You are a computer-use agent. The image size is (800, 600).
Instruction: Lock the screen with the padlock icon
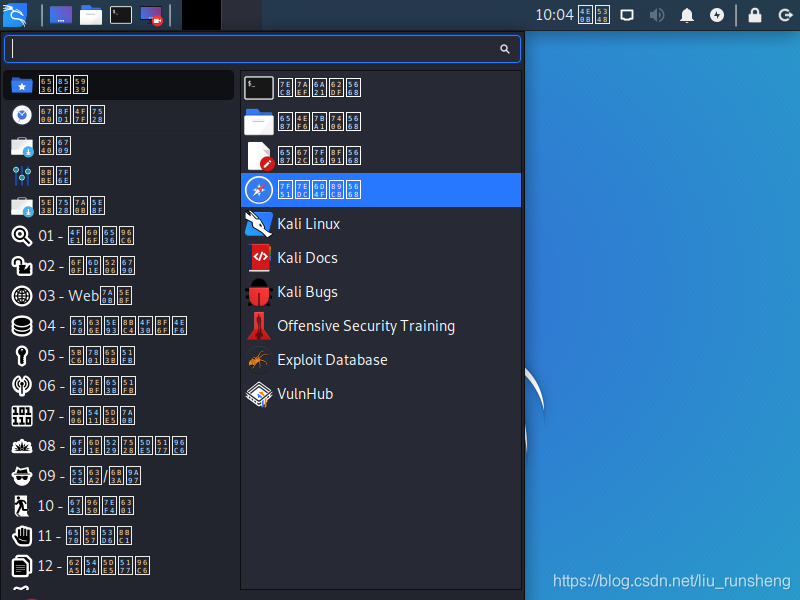[755, 15]
